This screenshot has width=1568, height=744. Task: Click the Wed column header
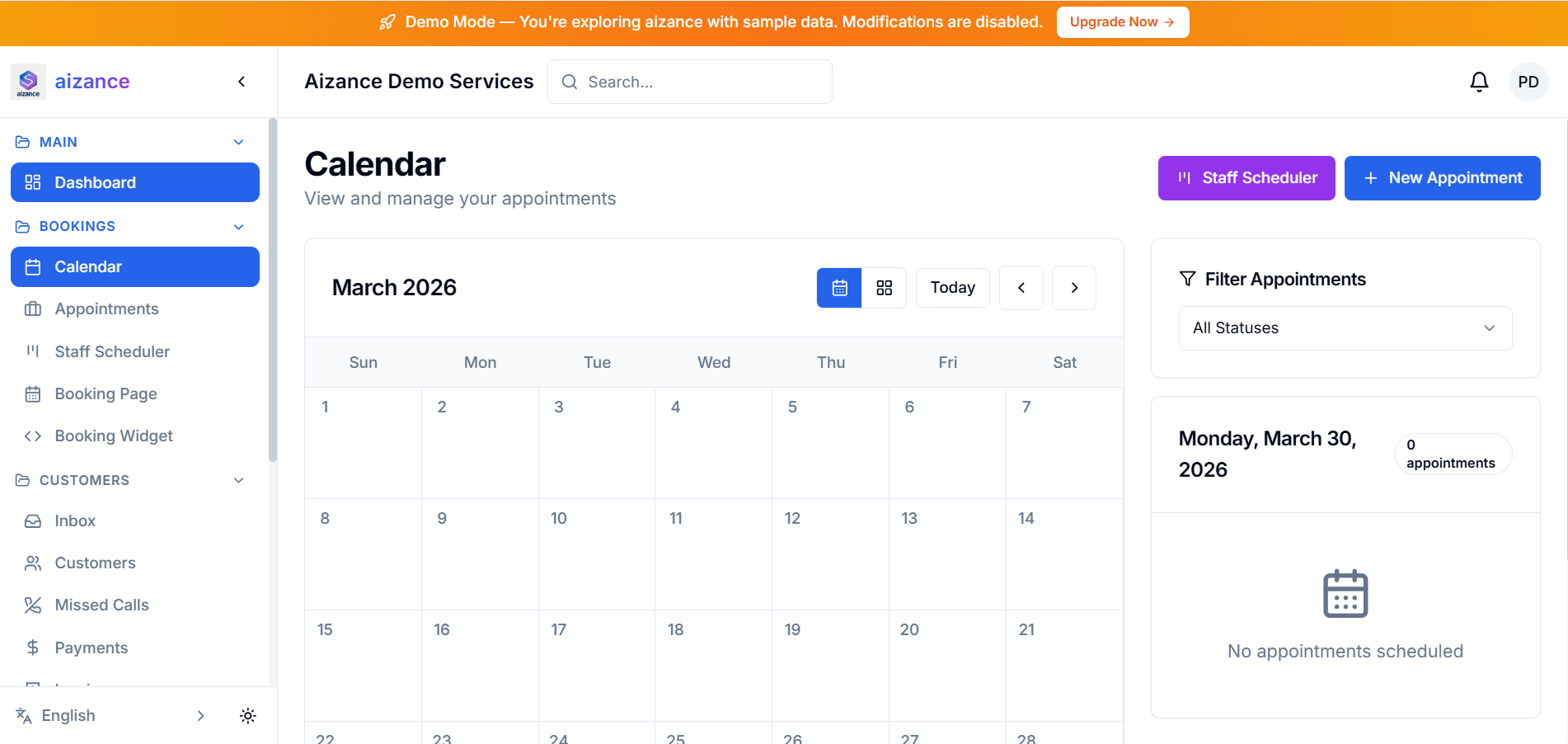(714, 362)
